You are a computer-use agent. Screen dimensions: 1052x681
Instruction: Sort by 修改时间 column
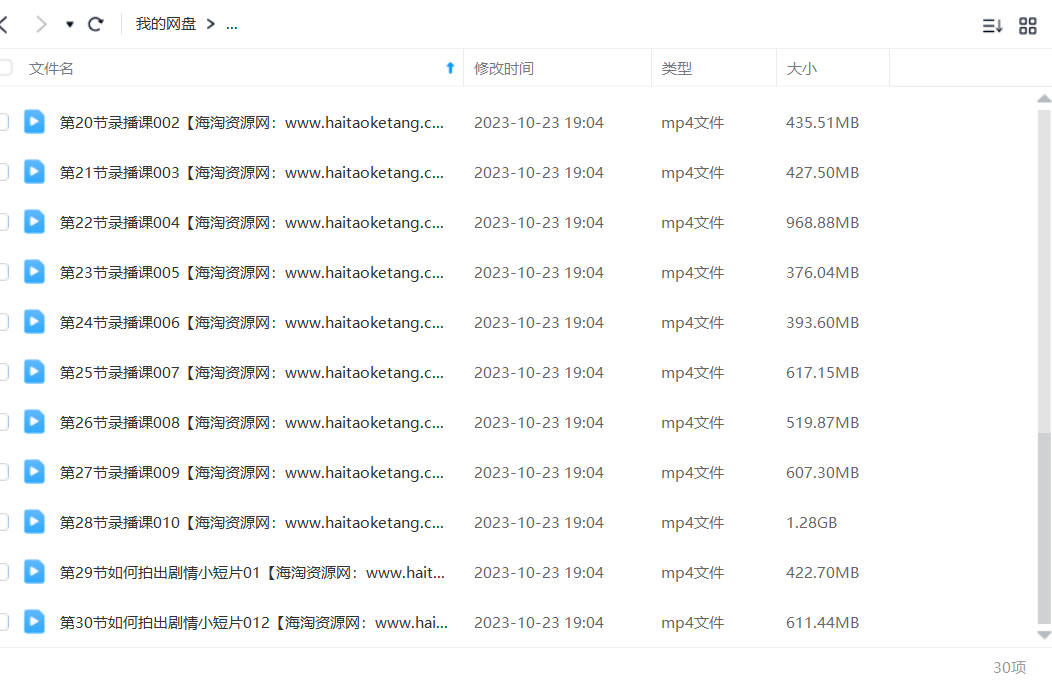pos(504,68)
